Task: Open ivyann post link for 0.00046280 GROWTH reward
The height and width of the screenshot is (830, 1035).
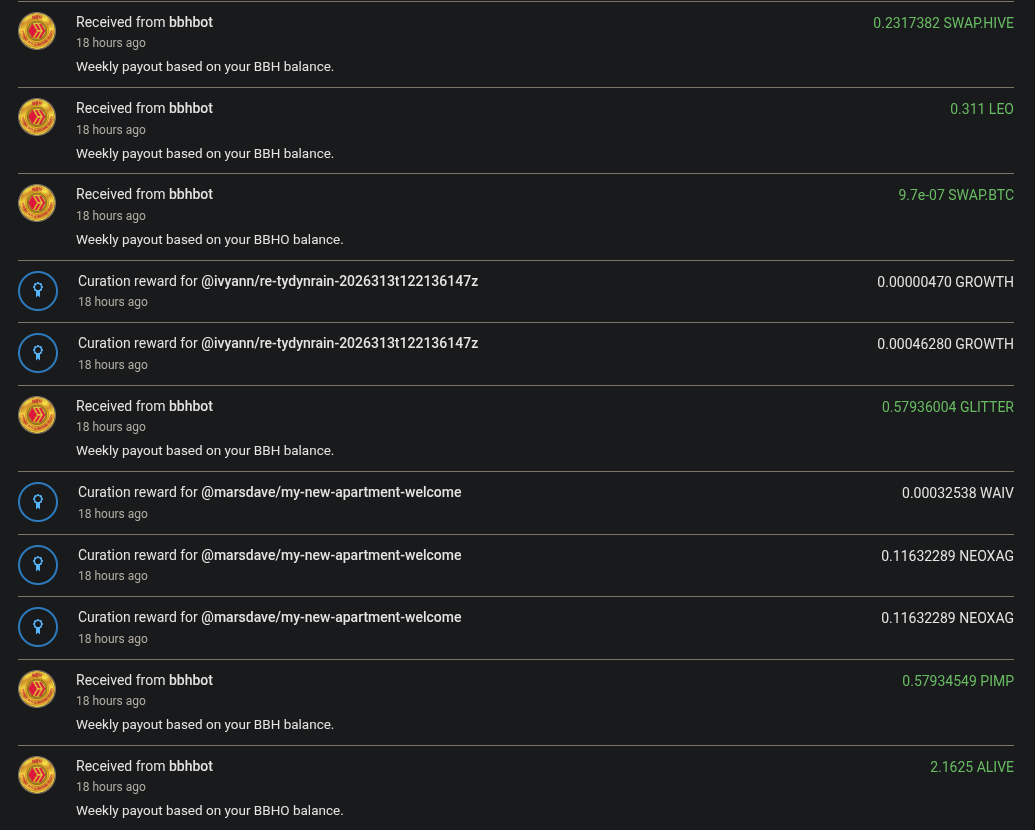Action: point(339,343)
